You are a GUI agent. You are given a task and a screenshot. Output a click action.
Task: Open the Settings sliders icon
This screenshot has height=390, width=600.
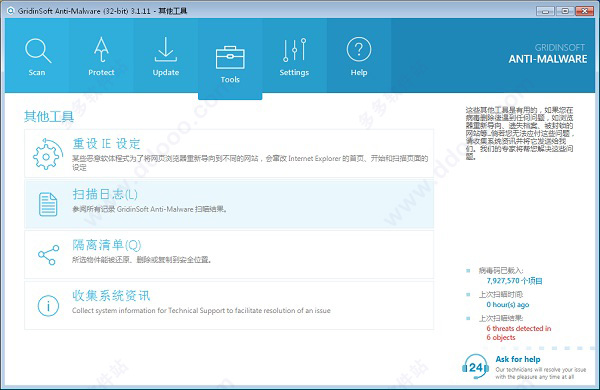pos(294,50)
